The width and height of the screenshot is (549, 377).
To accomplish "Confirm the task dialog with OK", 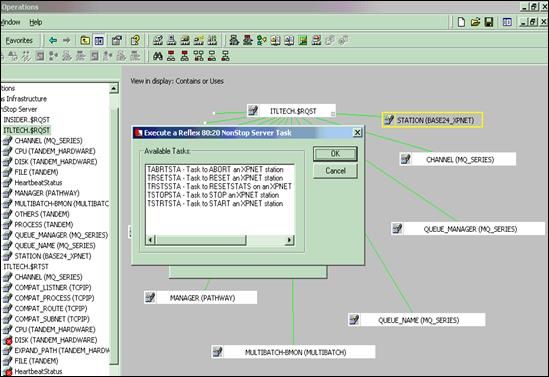I will pos(335,154).
